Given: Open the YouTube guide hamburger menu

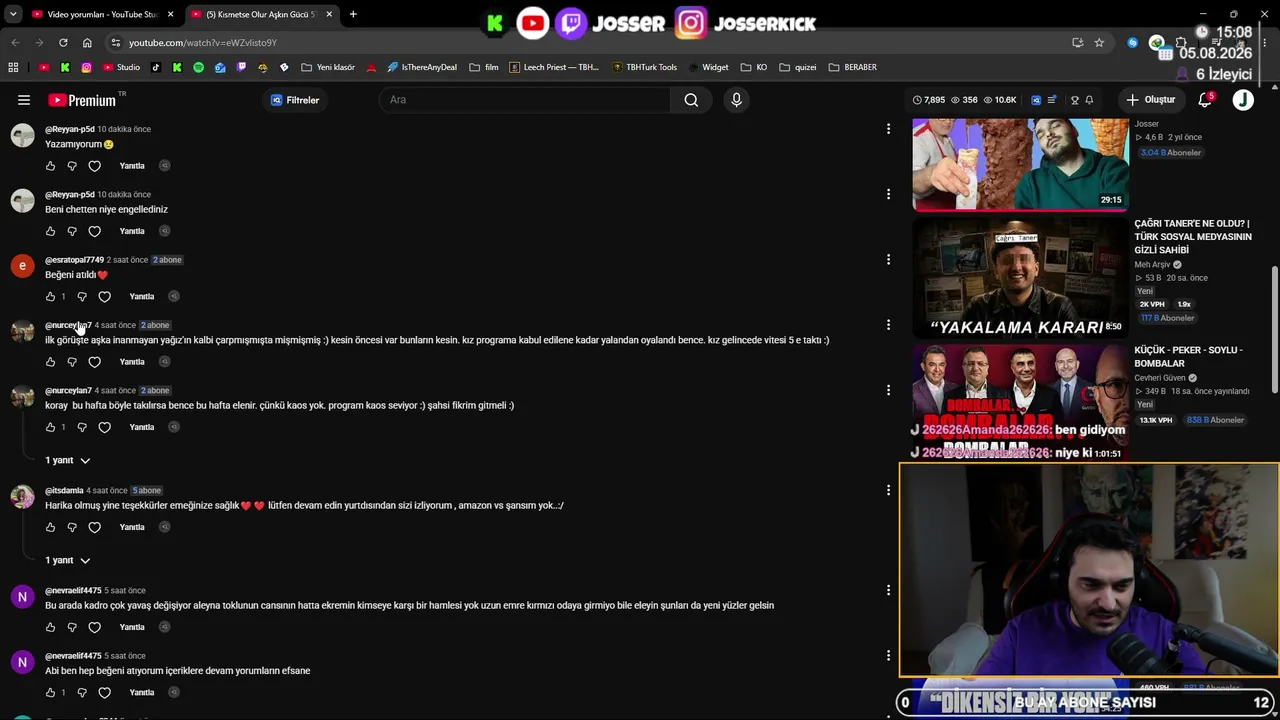Looking at the screenshot, I should click(24, 100).
